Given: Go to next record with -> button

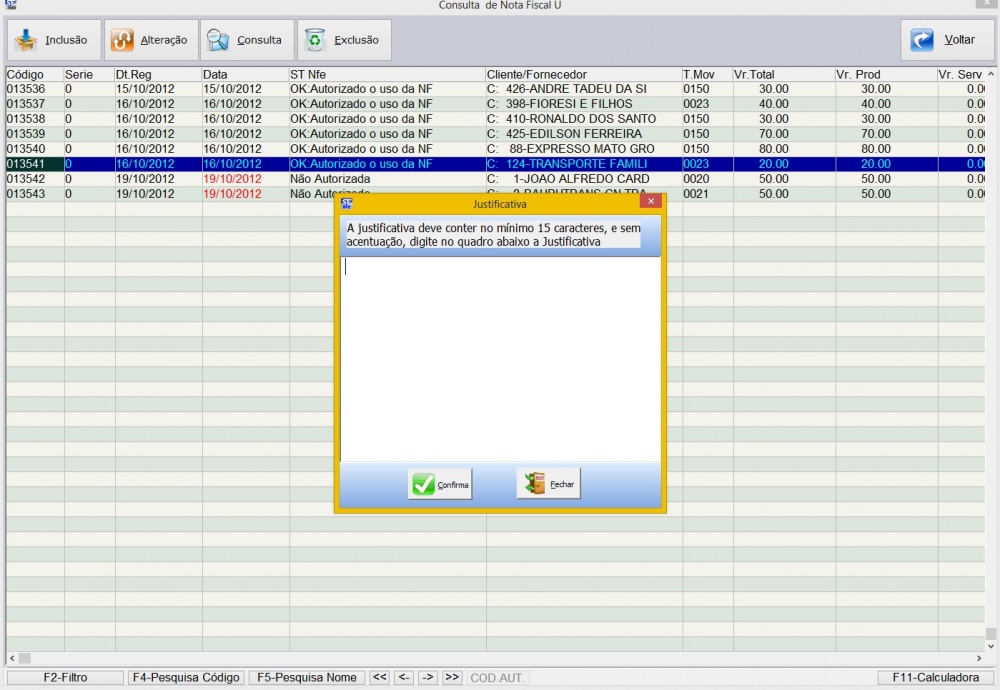Looking at the screenshot, I should (x=428, y=677).
